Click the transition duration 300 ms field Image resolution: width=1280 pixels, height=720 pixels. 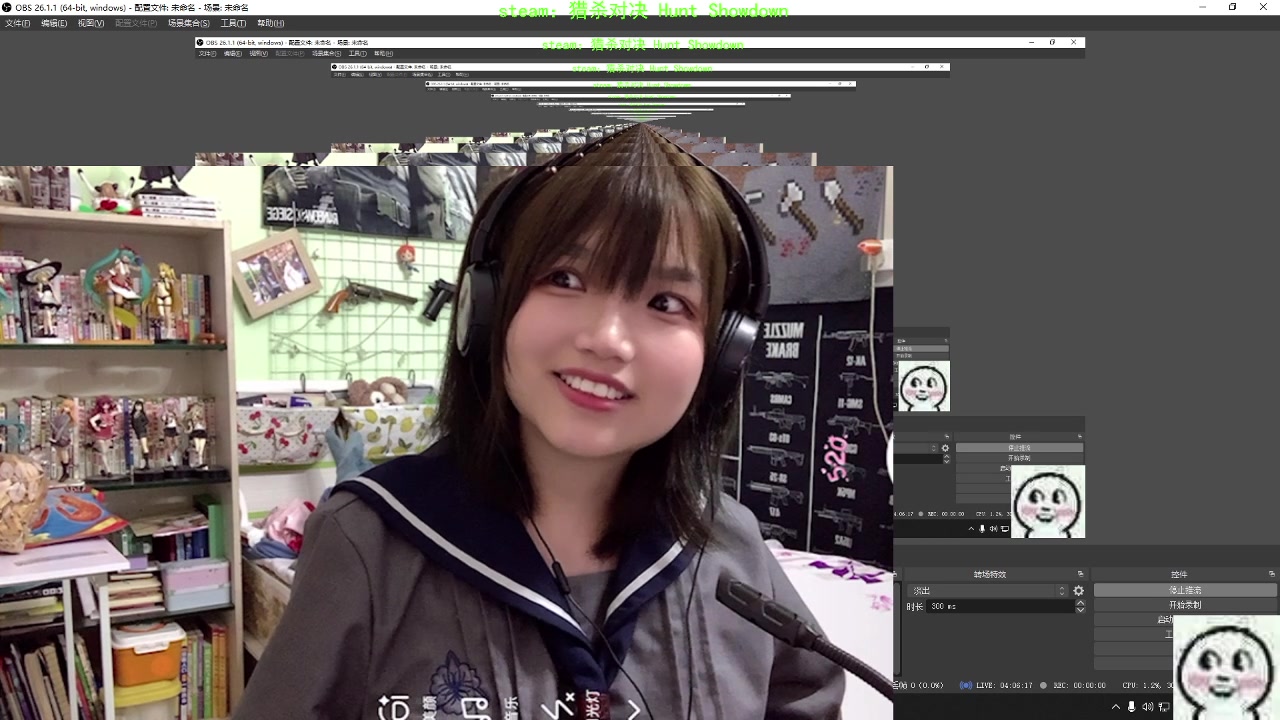(1000, 607)
